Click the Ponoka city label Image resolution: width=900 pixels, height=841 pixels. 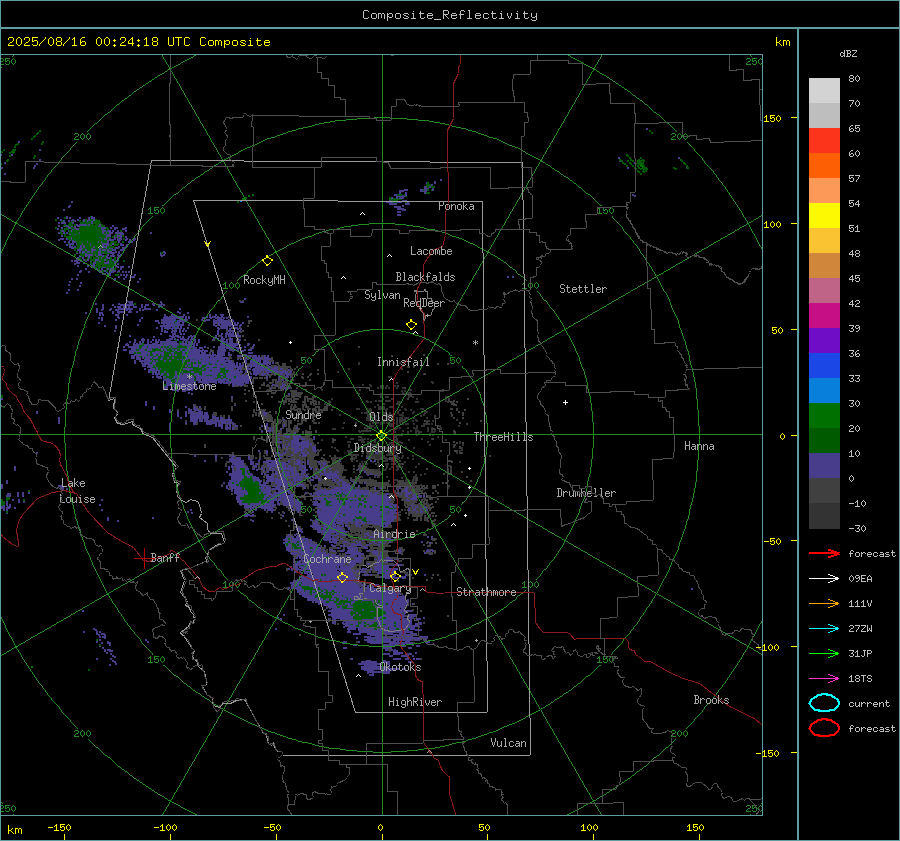click(x=456, y=206)
